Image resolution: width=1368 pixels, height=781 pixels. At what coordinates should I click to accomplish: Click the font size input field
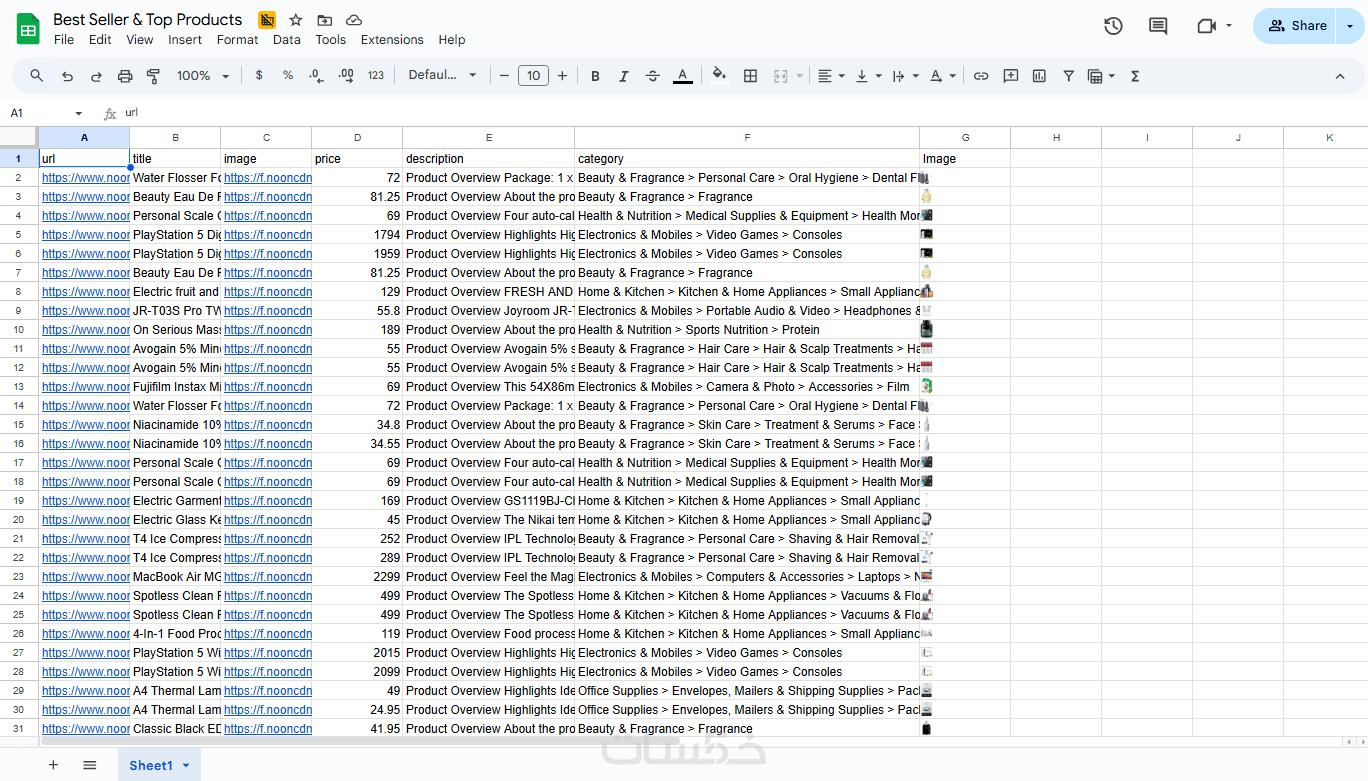(x=533, y=76)
